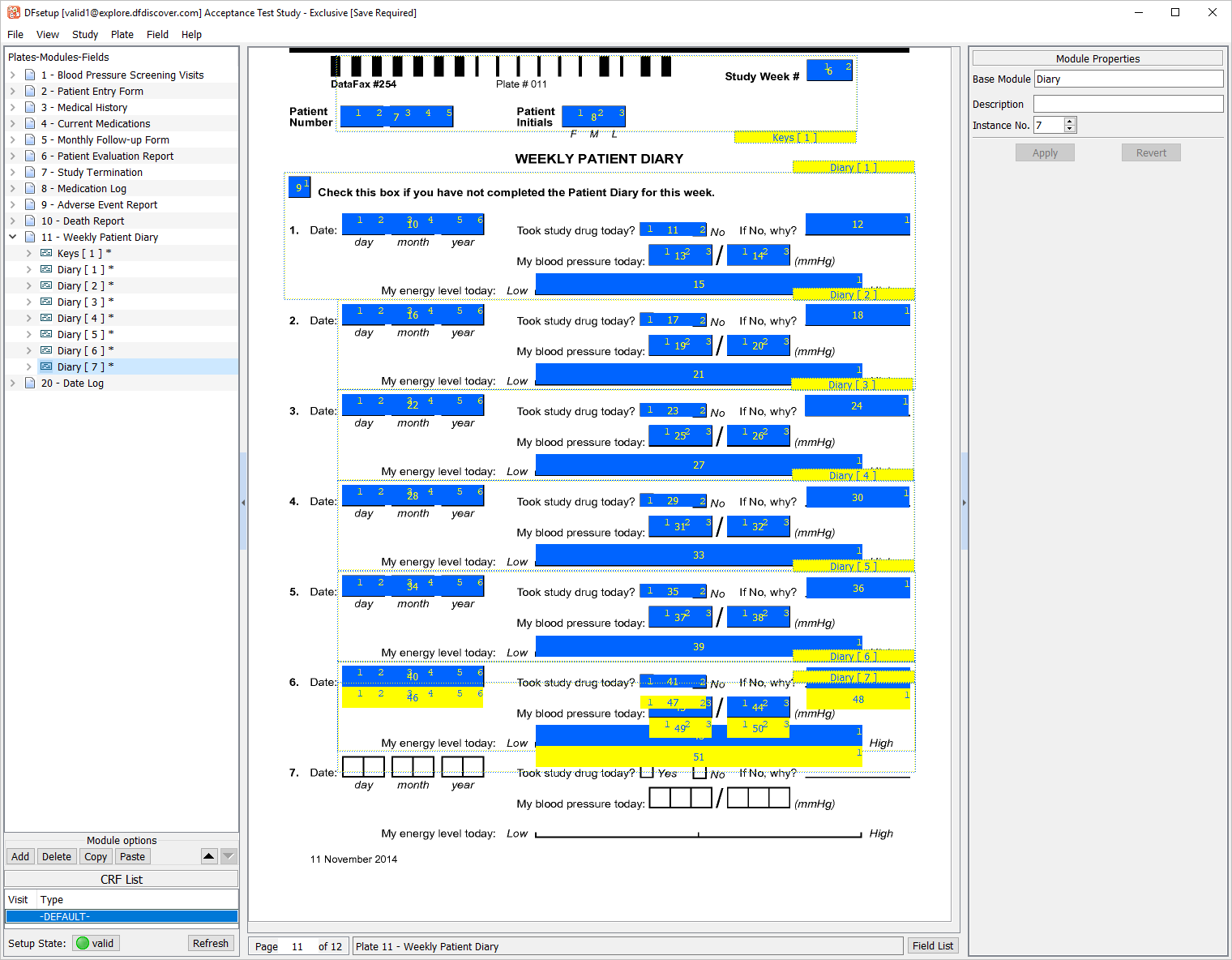Open the Field menu

point(157,34)
